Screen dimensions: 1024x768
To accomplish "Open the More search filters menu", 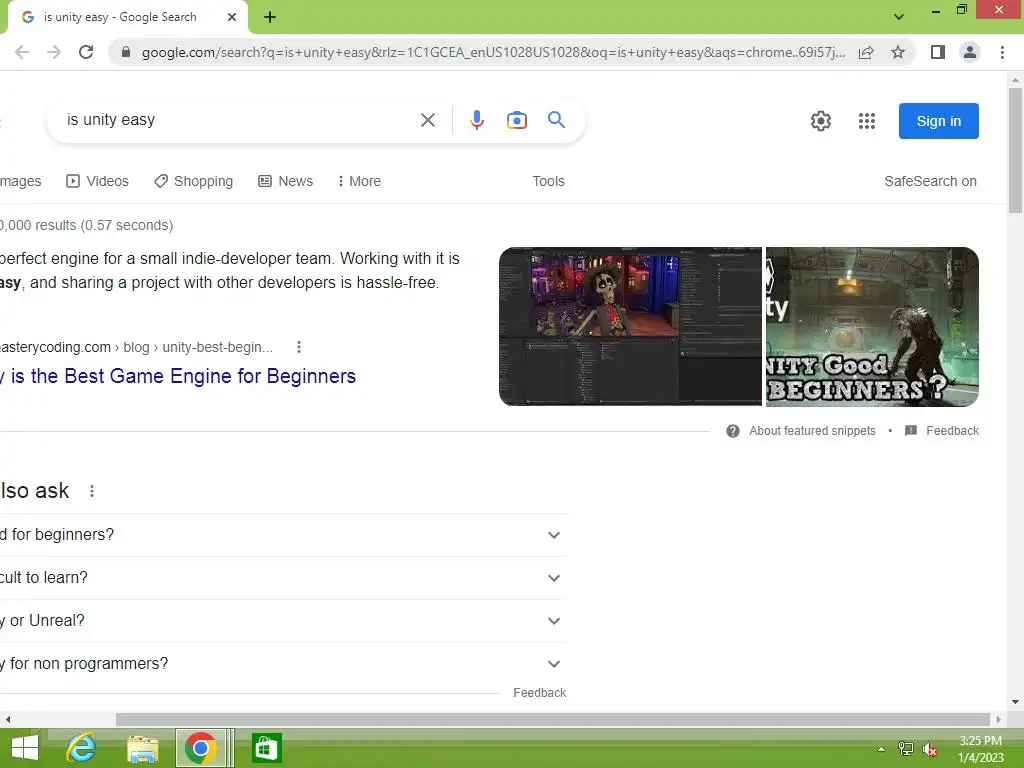I will coord(359,181).
